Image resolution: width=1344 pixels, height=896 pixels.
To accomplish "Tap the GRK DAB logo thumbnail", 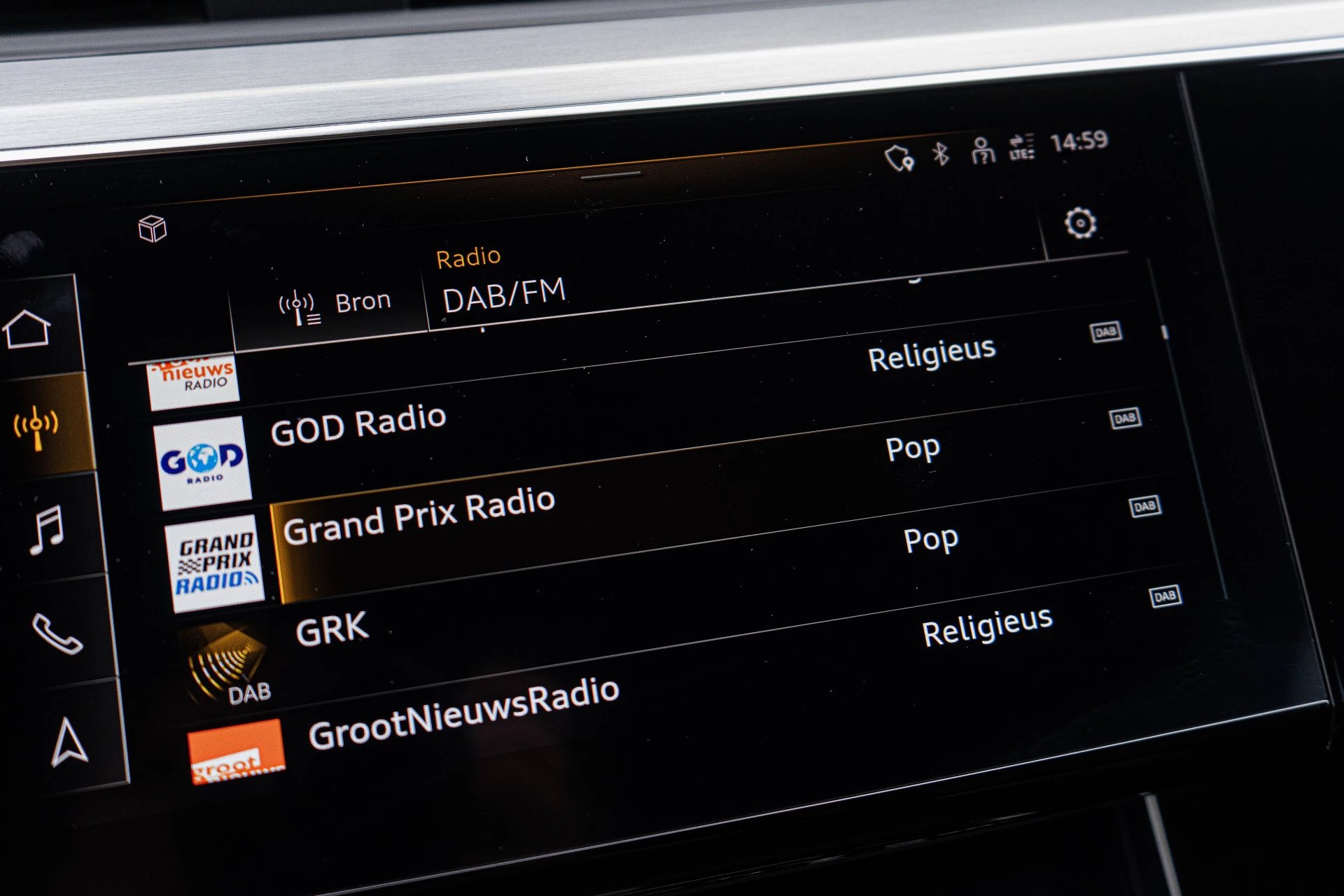I will tap(226, 664).
